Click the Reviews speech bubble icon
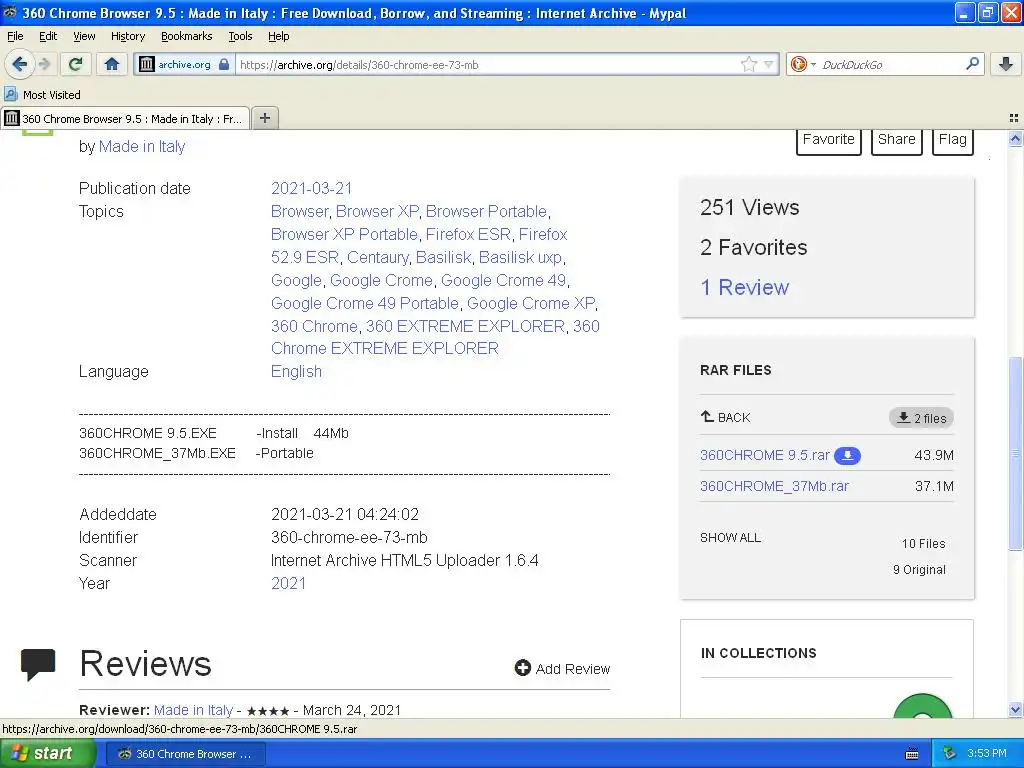The width and height of the screenshot is (1024, 768). click(38, 664)
